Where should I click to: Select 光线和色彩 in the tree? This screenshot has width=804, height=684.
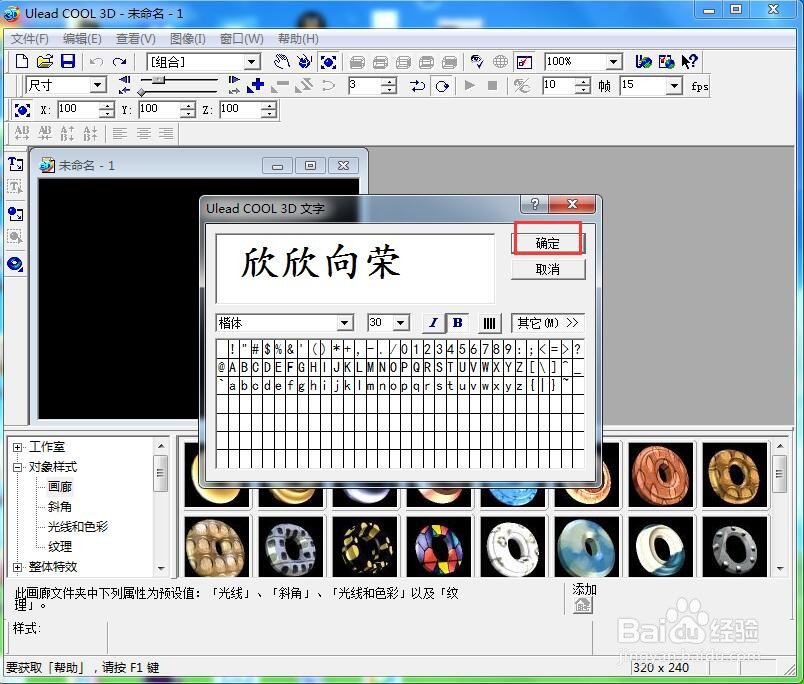(x=77, y=527)
